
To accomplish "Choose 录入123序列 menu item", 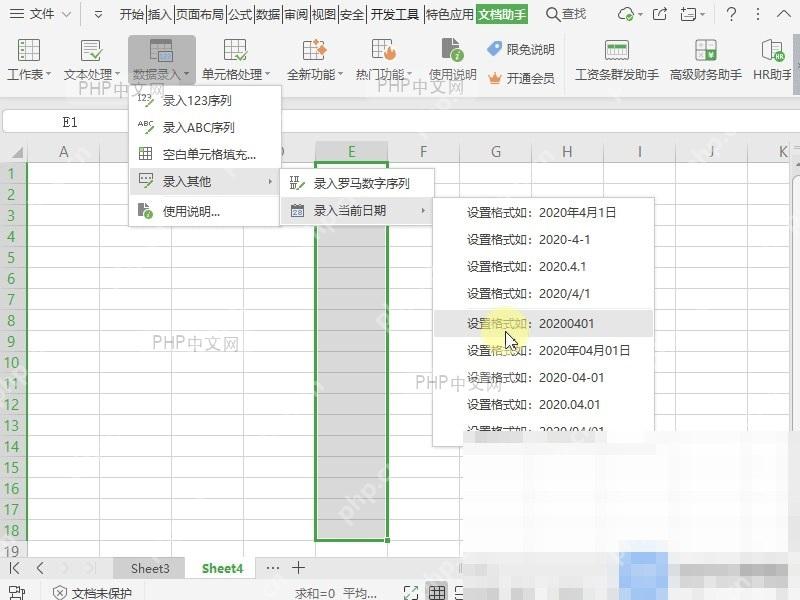I will pos(205,101).
